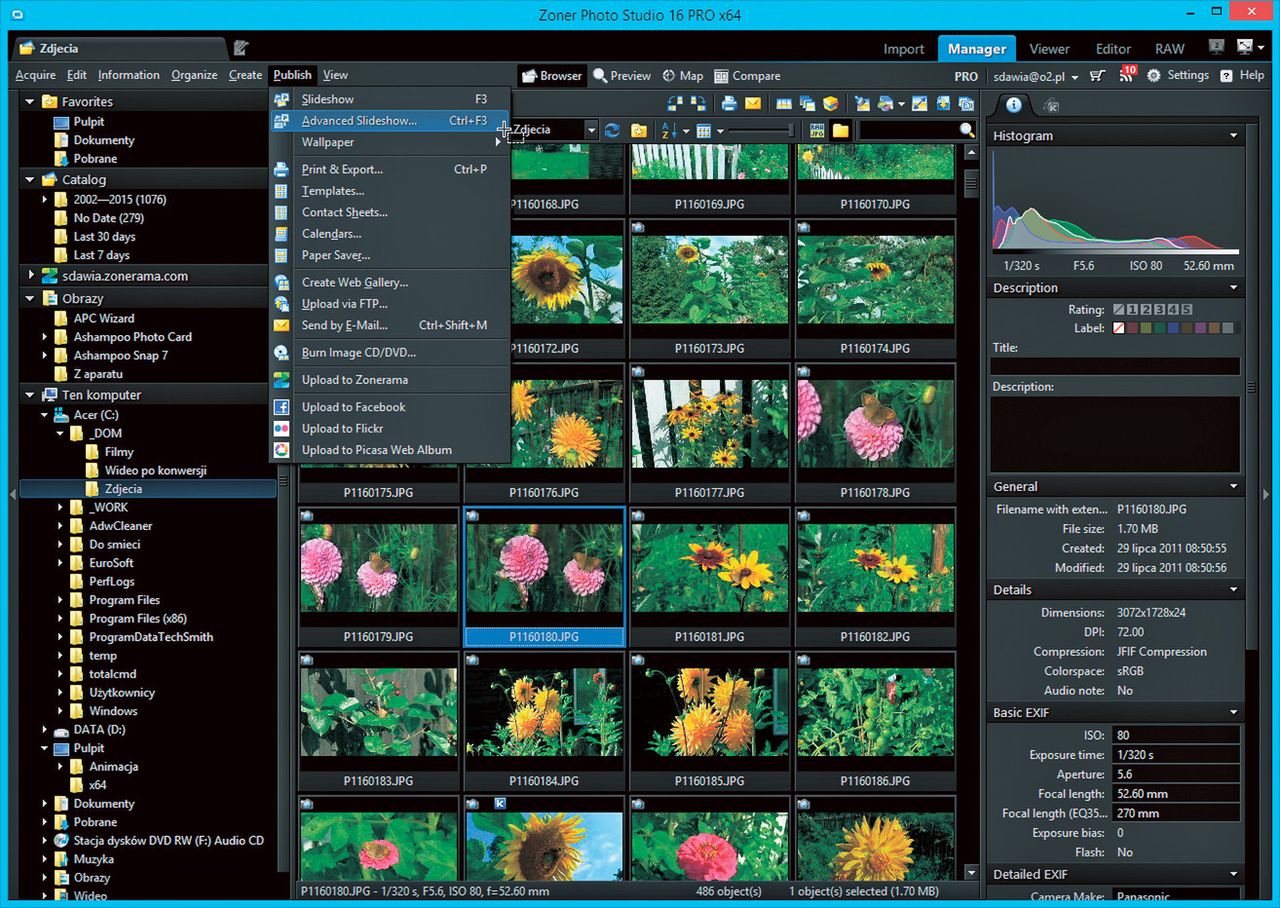Open the Calendars entry in the Publish menu
The height and width of the screenshot is (908, 1280).
(x=390, y=234)
